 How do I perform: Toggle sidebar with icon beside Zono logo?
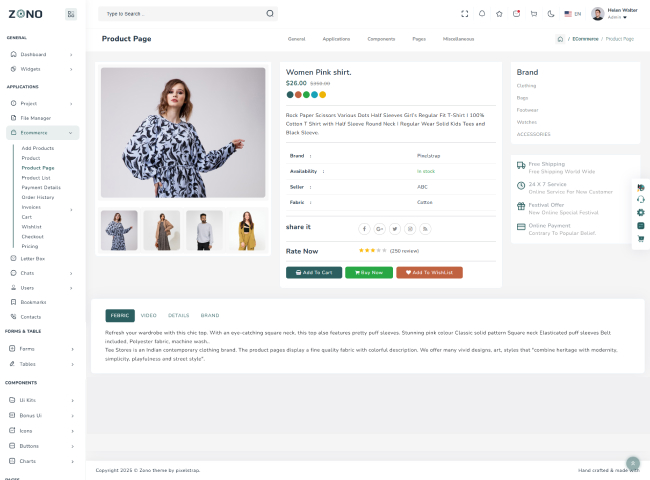pyautogui.click(x=71, y=14)
